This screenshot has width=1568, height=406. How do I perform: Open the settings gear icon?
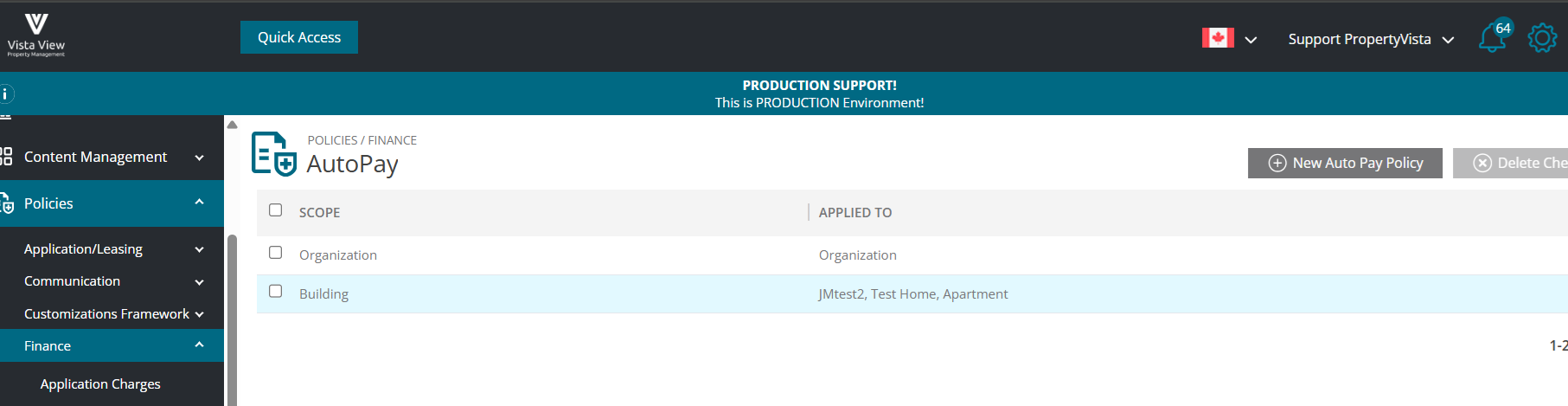click(x=1542, y=38)
